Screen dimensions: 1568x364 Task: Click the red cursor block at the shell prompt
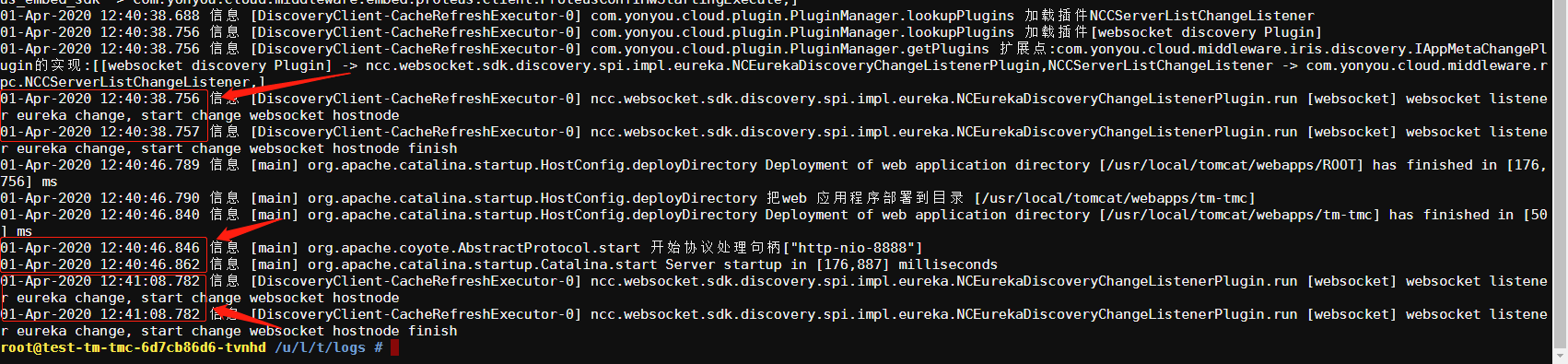(x=394, y=347)
